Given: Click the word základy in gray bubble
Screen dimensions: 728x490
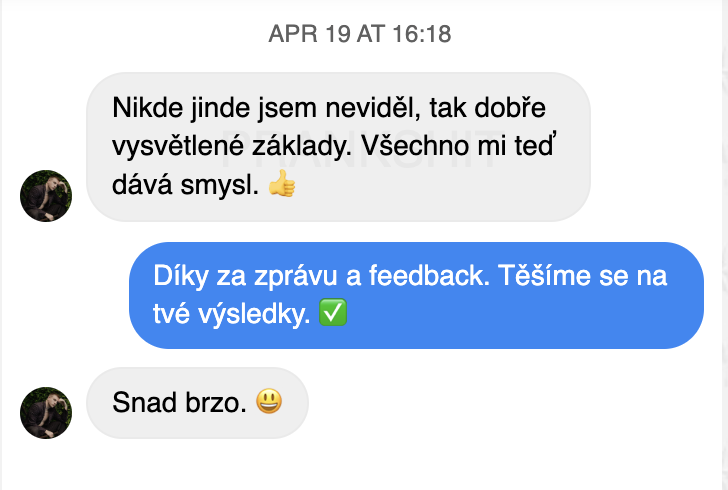Looking at the screenshot, I should point(302,146).
